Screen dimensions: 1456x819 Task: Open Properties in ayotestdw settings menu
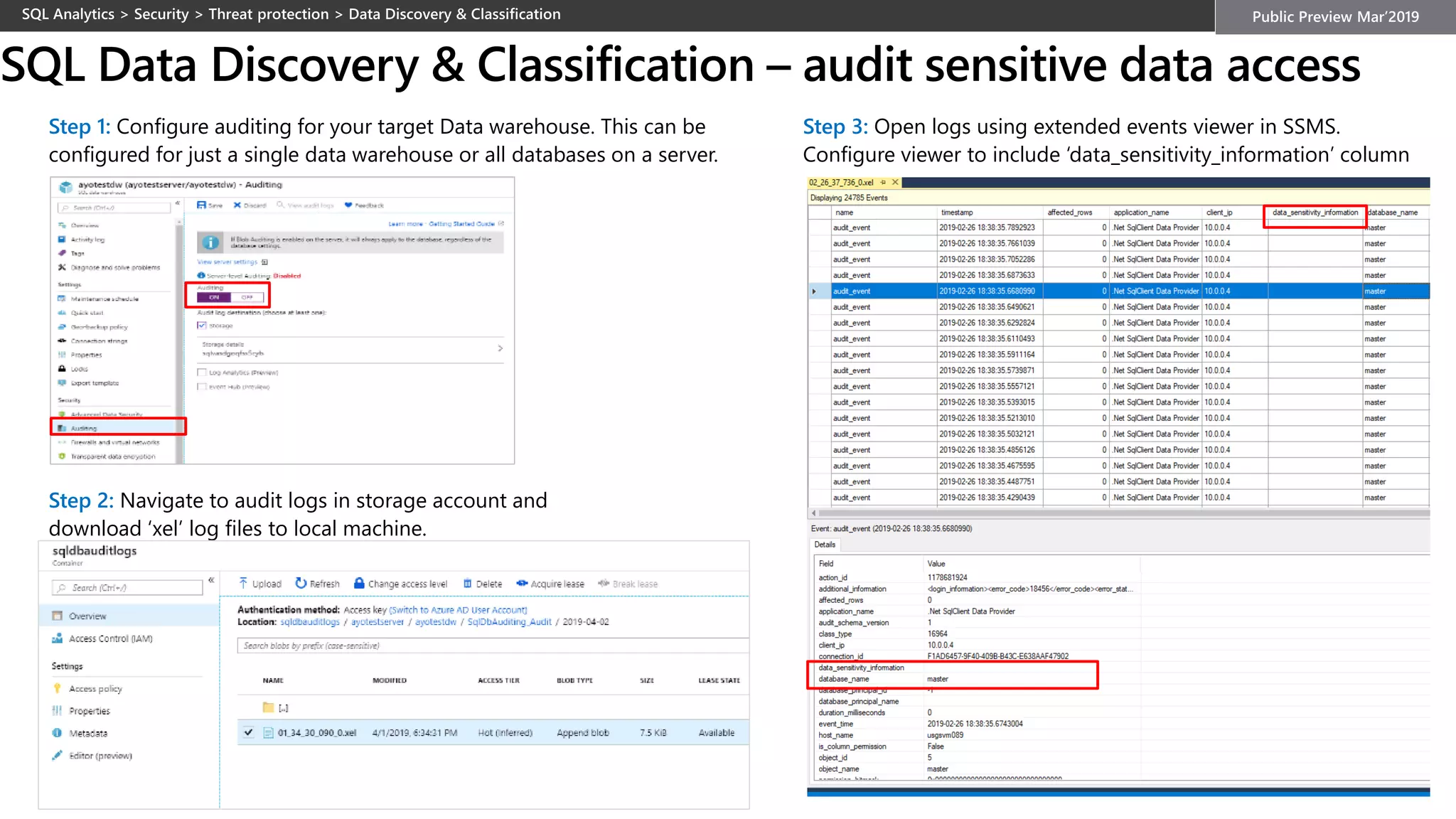pos(80,355)
